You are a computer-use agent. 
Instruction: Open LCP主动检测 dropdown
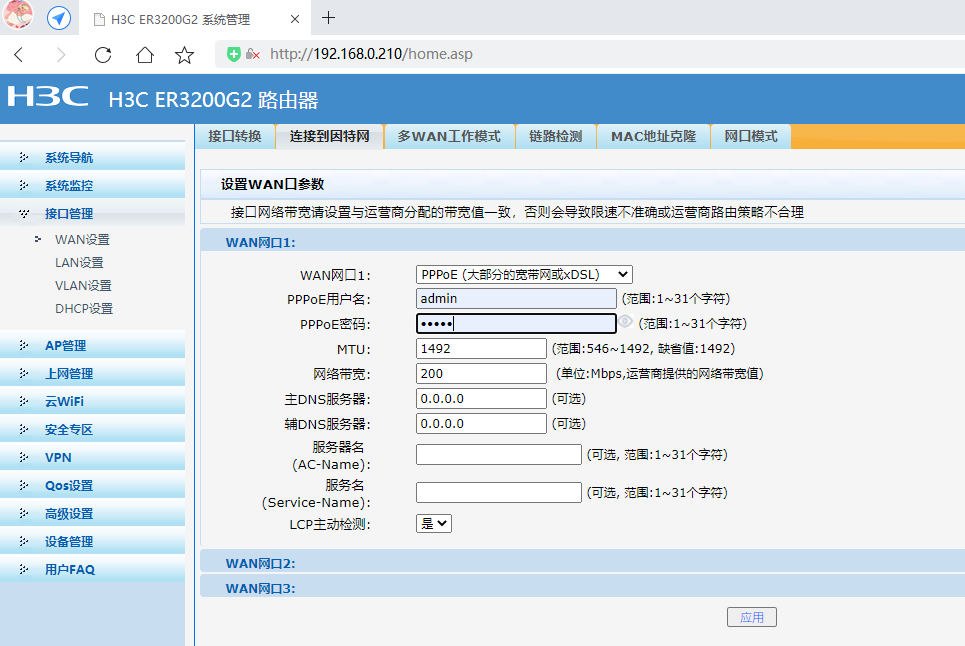coord(434,524)
